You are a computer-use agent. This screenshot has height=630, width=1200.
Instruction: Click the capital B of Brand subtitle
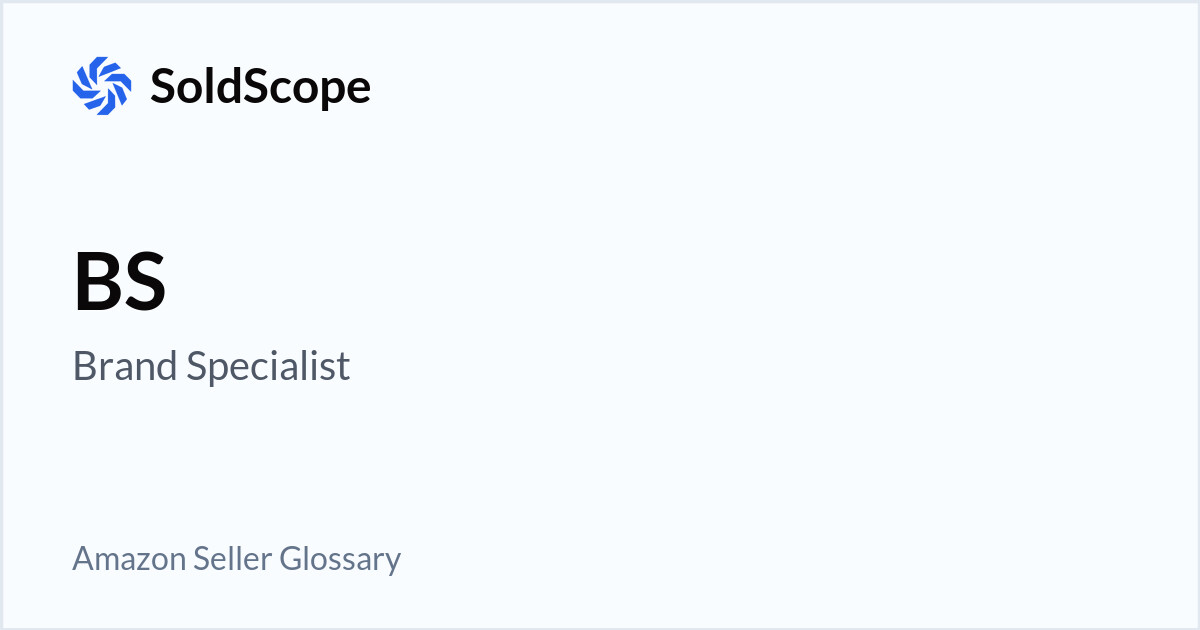click(x=83, y=367)
